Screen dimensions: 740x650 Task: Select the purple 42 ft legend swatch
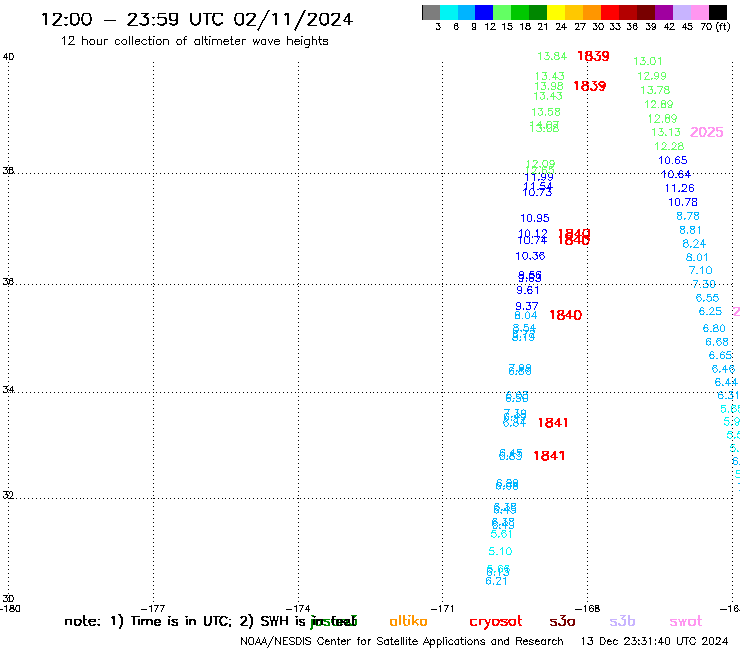664,12
